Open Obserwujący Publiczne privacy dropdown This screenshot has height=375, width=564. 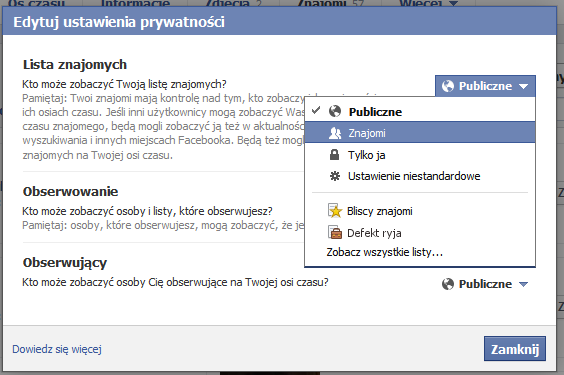coord(485,284)
